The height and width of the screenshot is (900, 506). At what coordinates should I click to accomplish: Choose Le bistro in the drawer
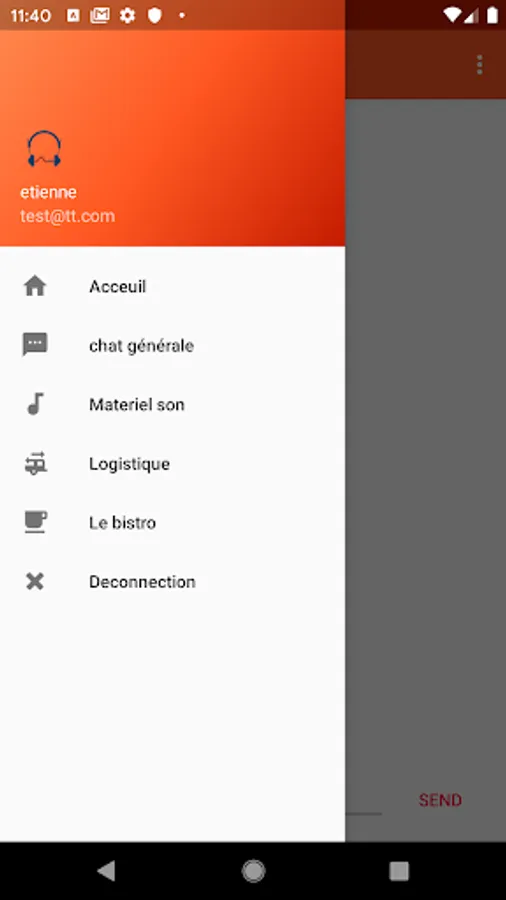172,522
